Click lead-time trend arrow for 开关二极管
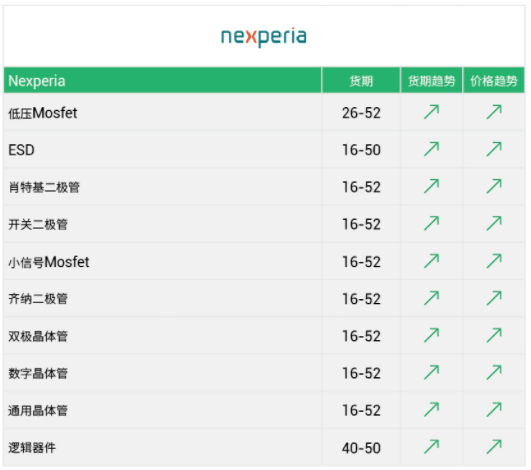The width and height of the screenshot is (531, 470). 431,223
